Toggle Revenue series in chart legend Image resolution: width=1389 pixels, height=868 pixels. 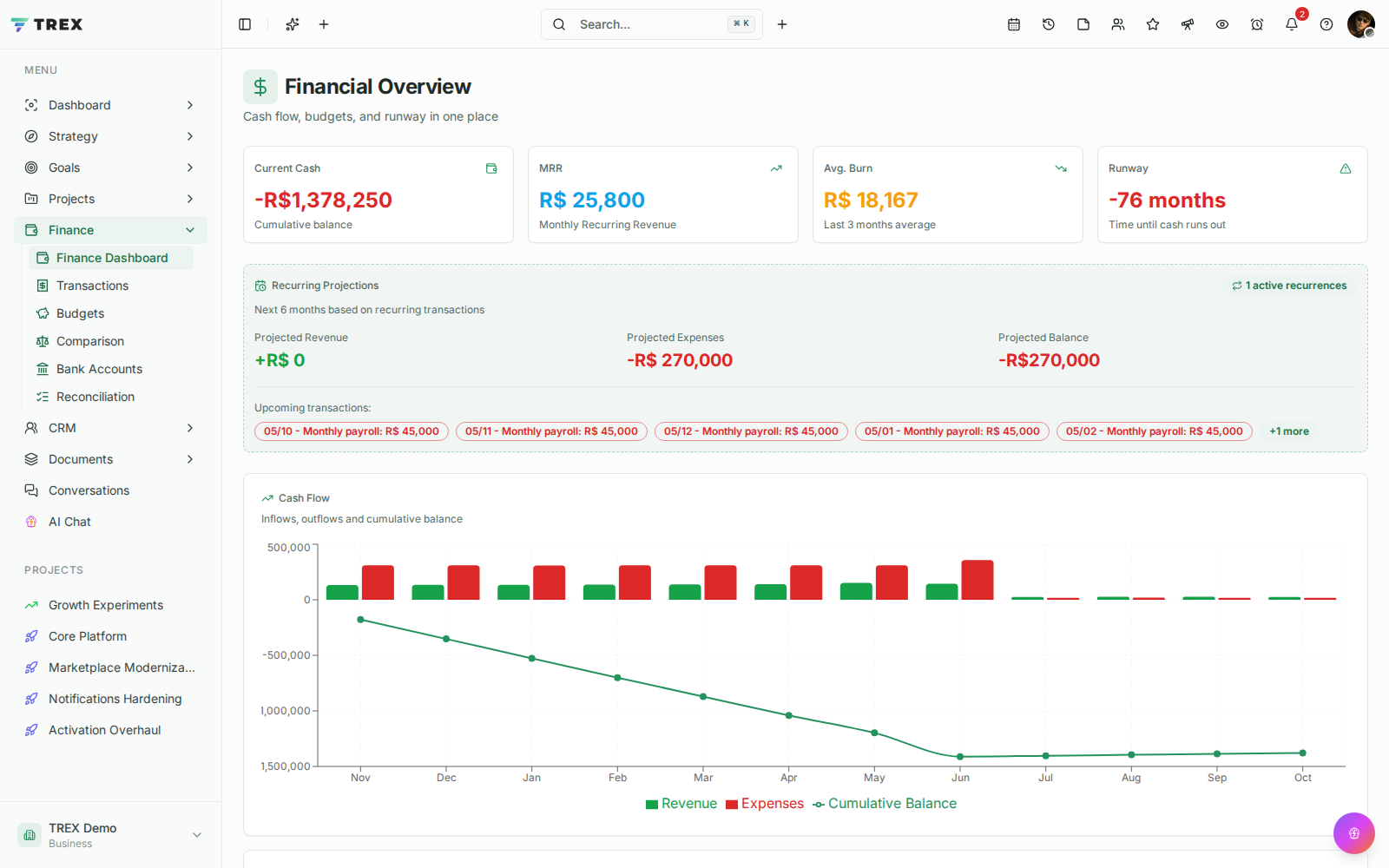pos(681,804)
